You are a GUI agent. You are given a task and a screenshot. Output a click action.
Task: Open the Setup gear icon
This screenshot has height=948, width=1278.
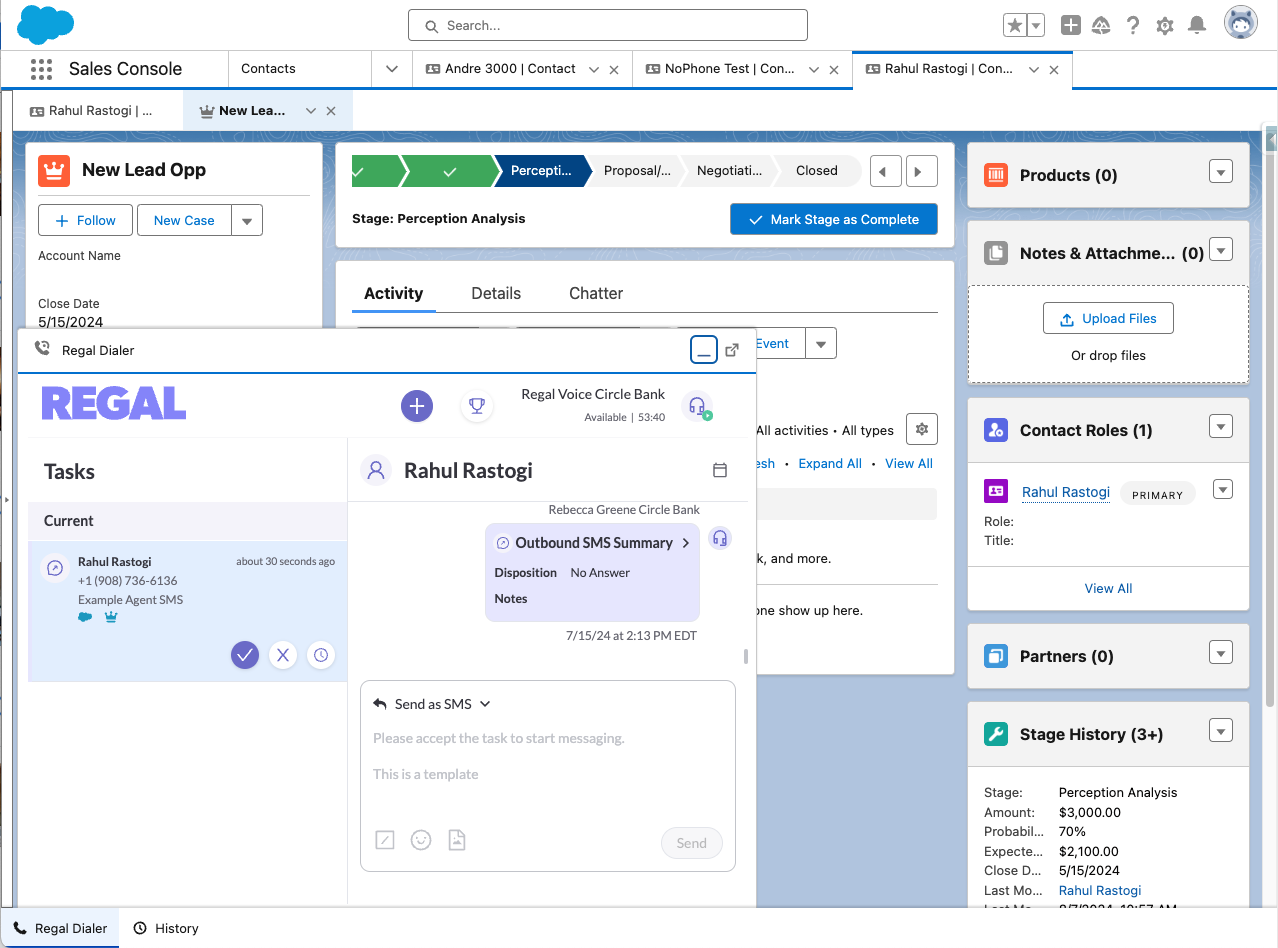tap(1165, 26)
